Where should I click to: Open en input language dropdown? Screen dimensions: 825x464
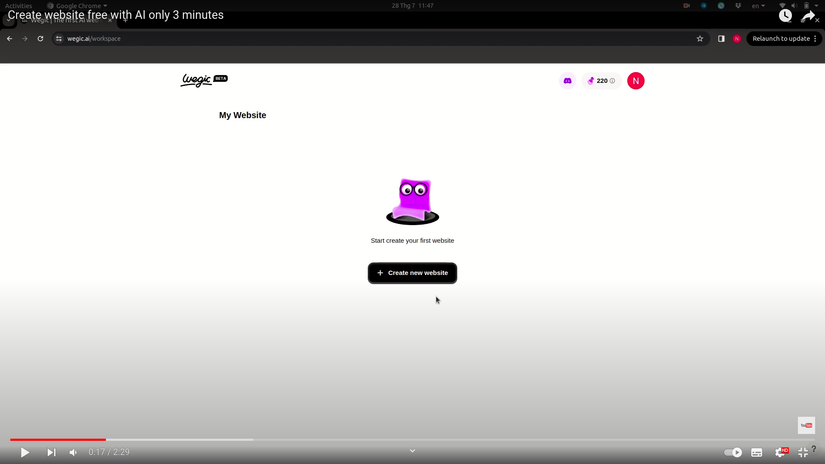(x=758, y=5)
